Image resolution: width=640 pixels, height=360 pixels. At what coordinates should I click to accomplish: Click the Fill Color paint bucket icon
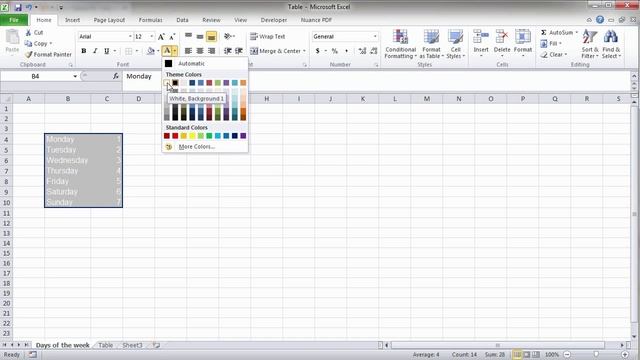pyautogui.click(x=151, y=51)
